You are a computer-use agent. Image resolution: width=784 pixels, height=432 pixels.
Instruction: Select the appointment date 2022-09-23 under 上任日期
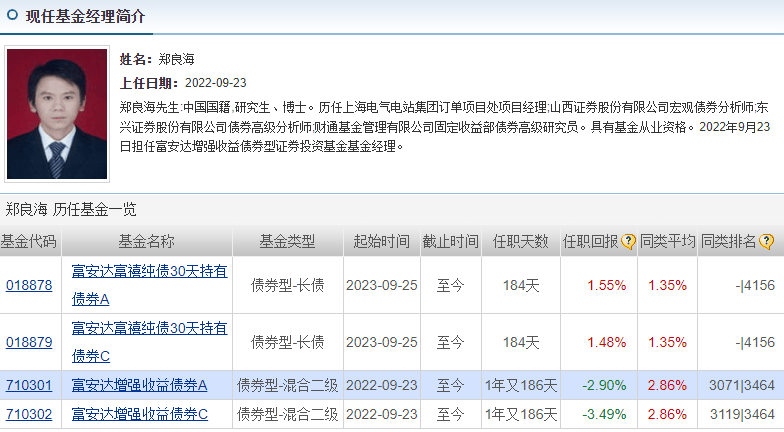216,83
